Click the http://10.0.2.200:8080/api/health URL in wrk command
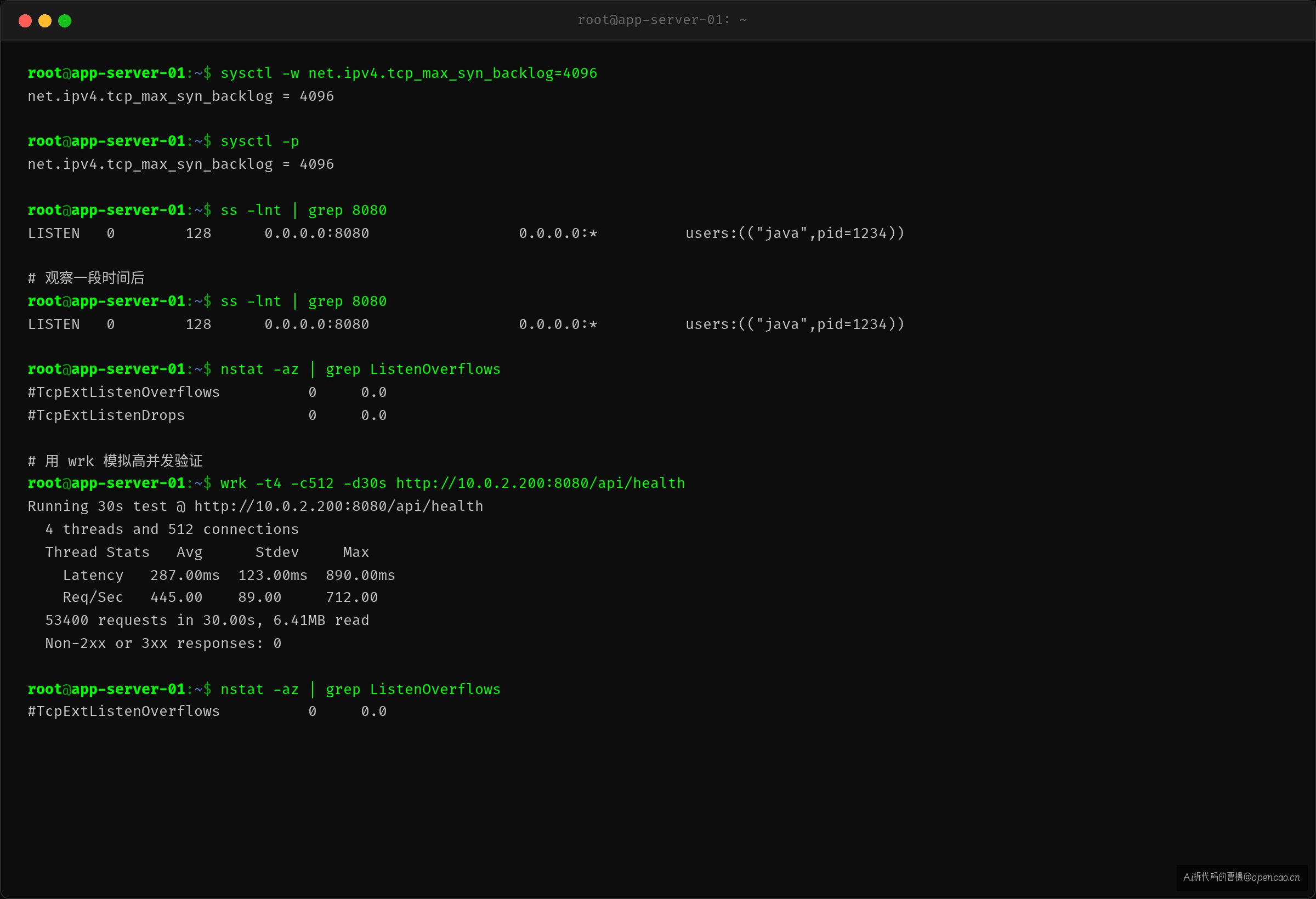1316x899 pixels. 540,483
